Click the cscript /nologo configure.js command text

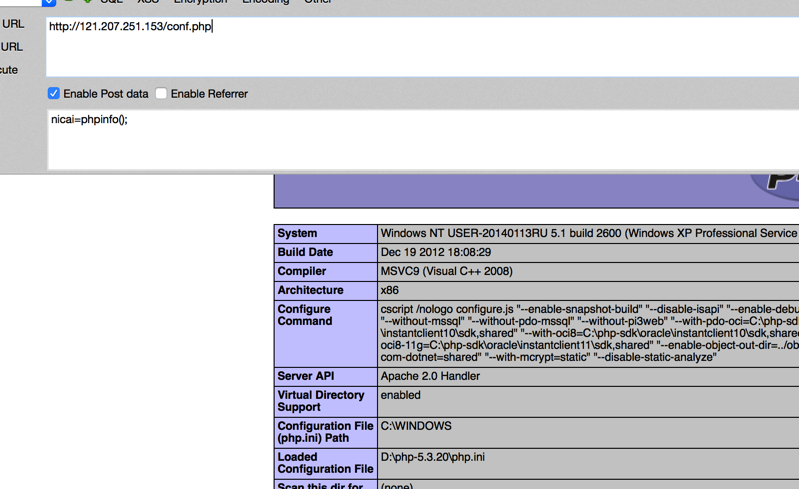(x=589, y=333)
